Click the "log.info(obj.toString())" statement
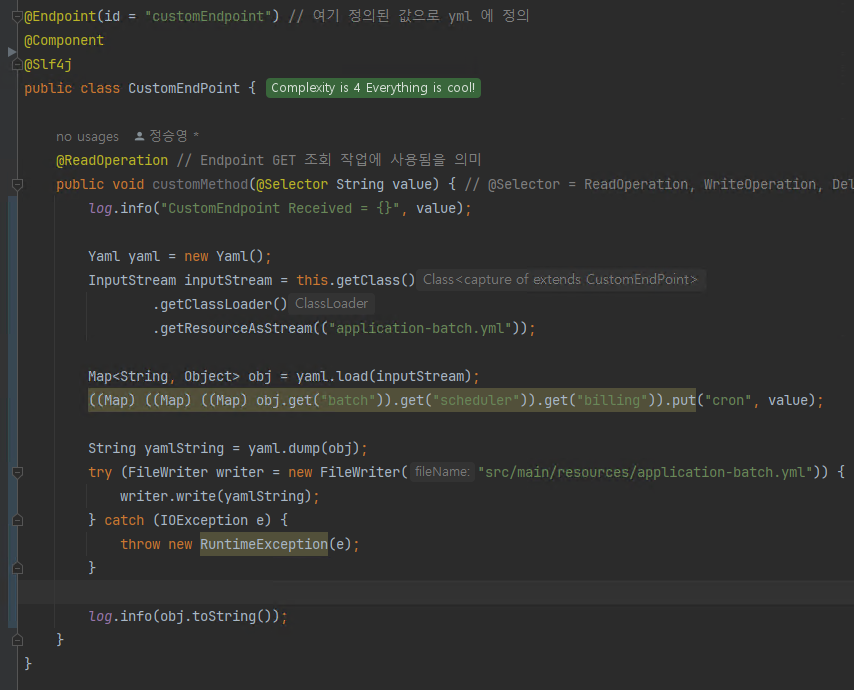The width and height of the screenshot is (854, 690). (x=188, y=615)
